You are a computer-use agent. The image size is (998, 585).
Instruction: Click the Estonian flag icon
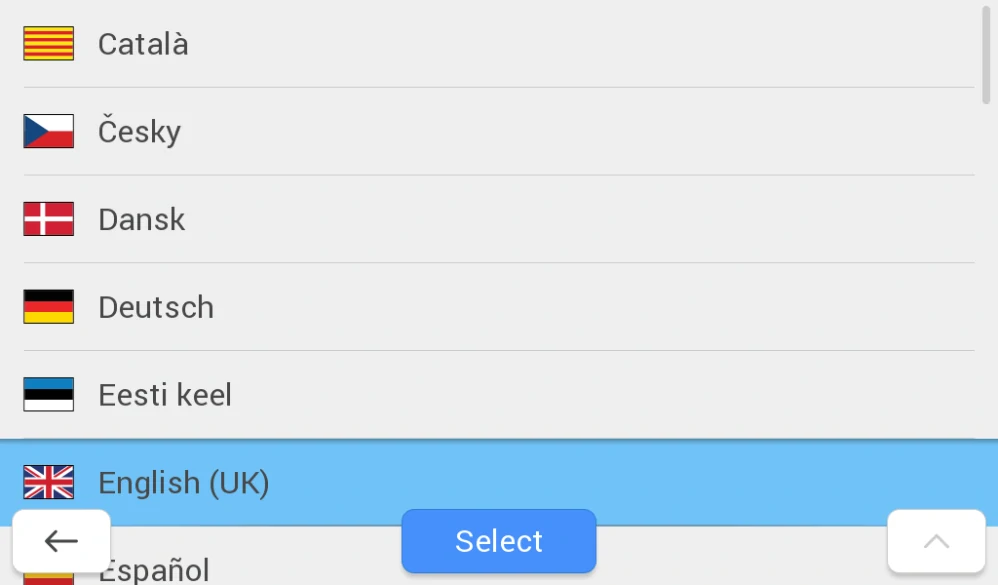pos(48,395)
